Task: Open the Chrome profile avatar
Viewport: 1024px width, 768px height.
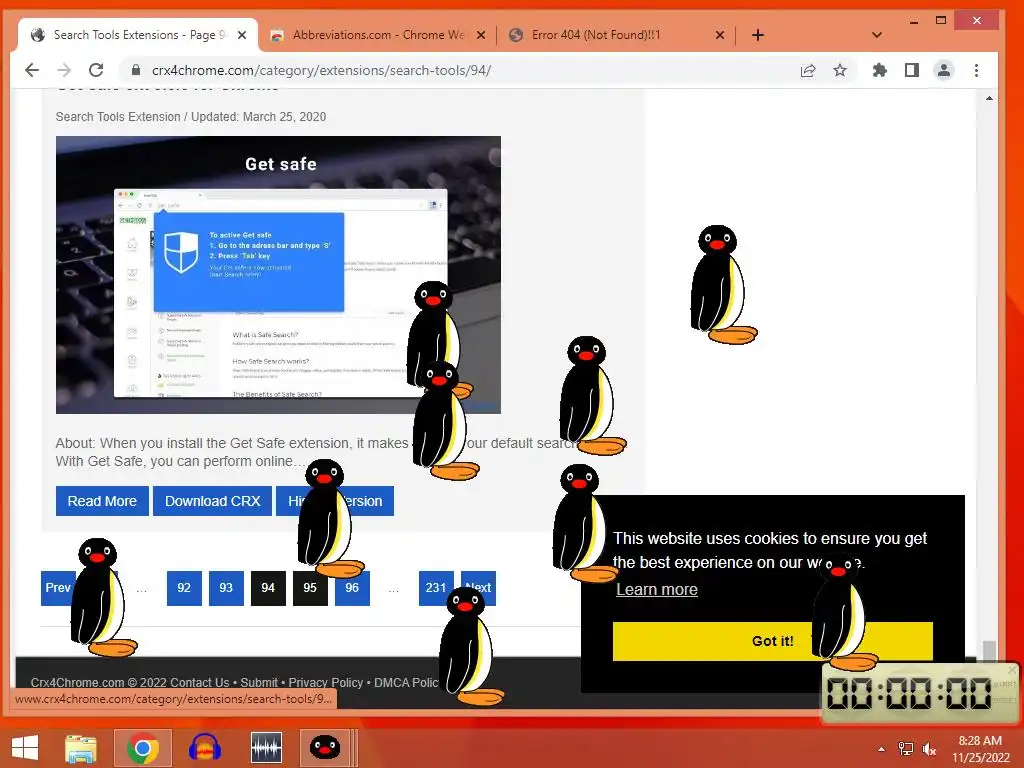Action: (x=944, y=71)
